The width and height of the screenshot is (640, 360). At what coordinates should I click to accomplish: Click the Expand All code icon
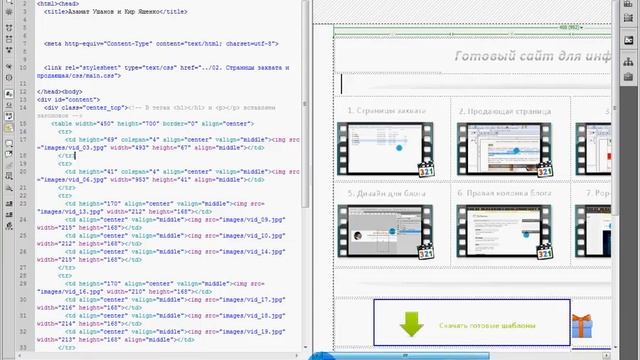[9, 50]
